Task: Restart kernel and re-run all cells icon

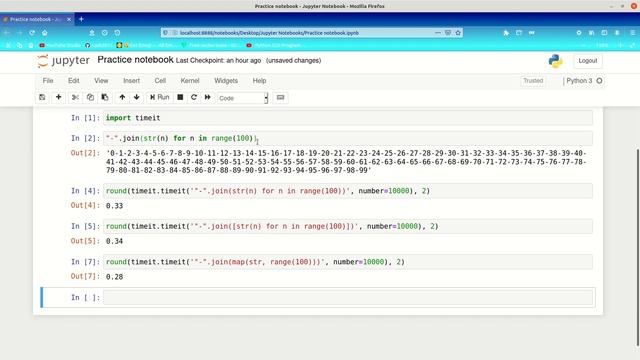Action: click(x=208, y=98)
